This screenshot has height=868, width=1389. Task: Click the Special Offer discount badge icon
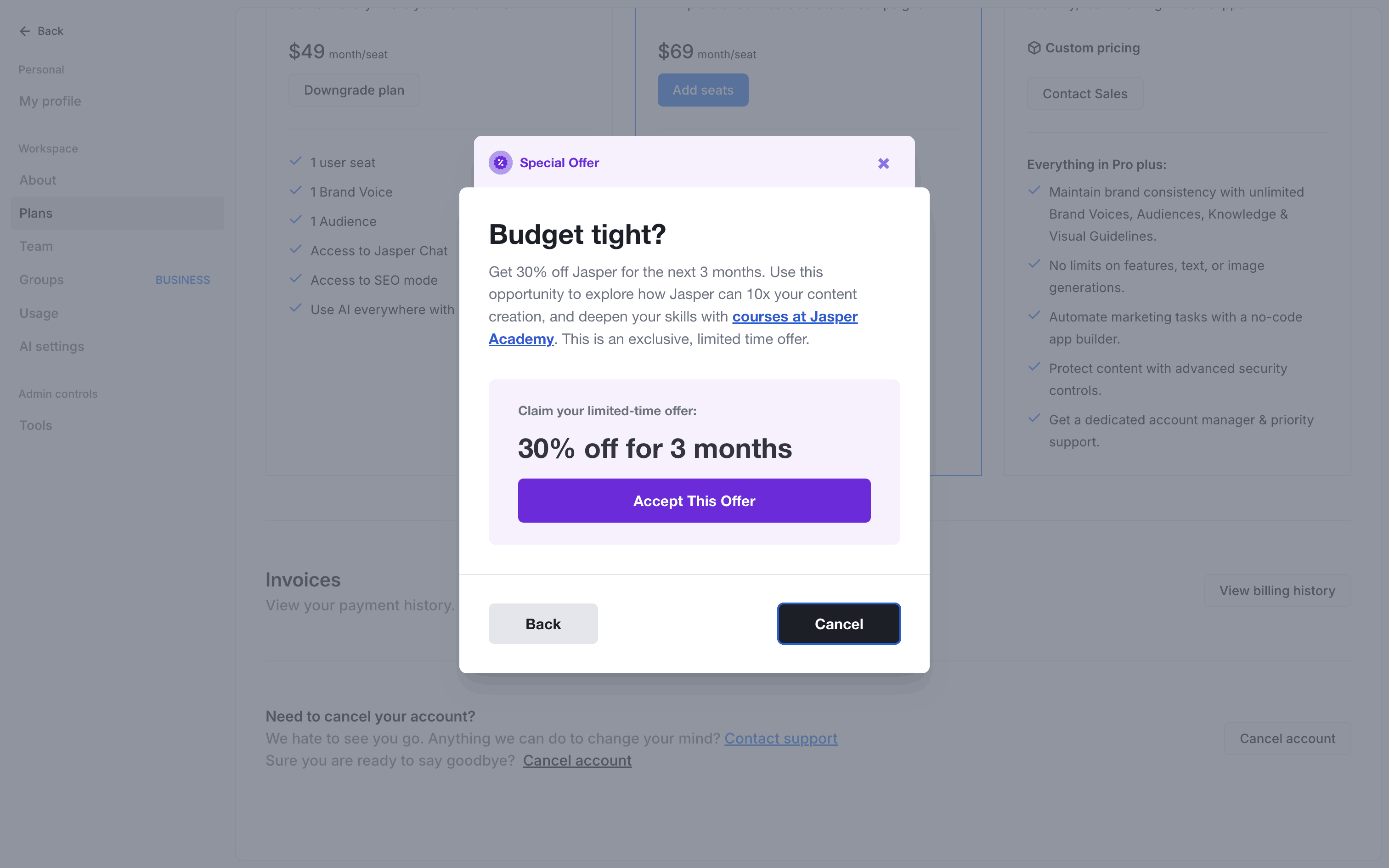(x=501, y=163)
